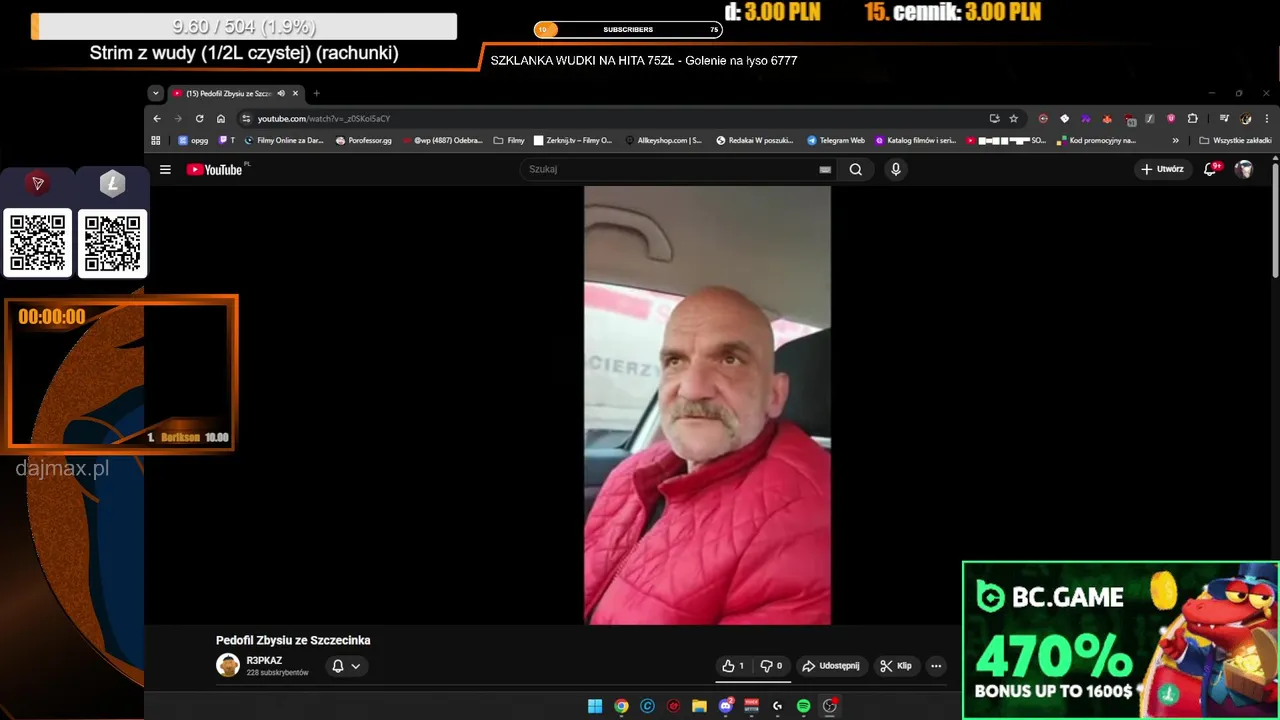
Task: Open YouTube notifications bell in header
Action: click(1211, 169)
